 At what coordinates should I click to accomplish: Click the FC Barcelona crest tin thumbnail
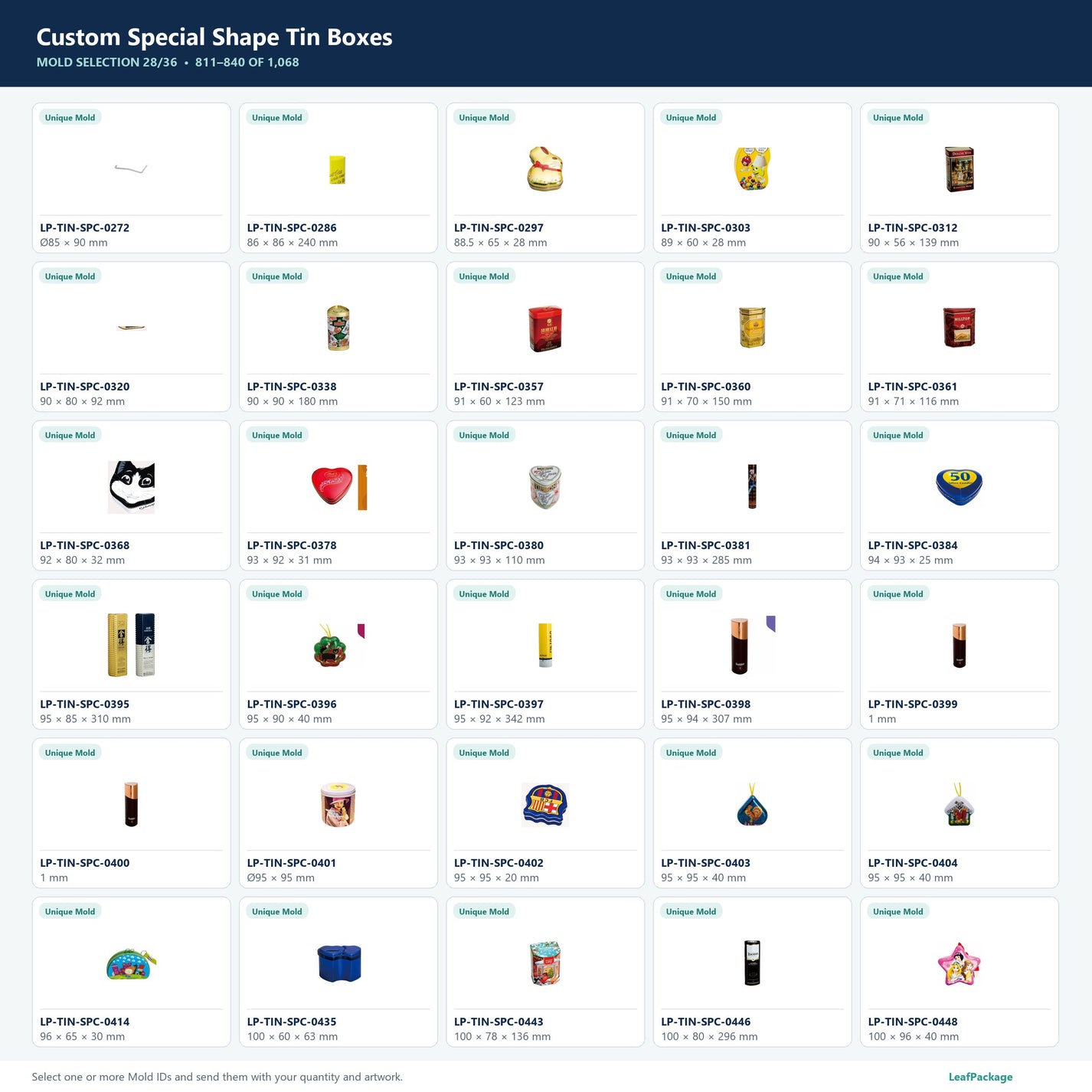[545, 804]
